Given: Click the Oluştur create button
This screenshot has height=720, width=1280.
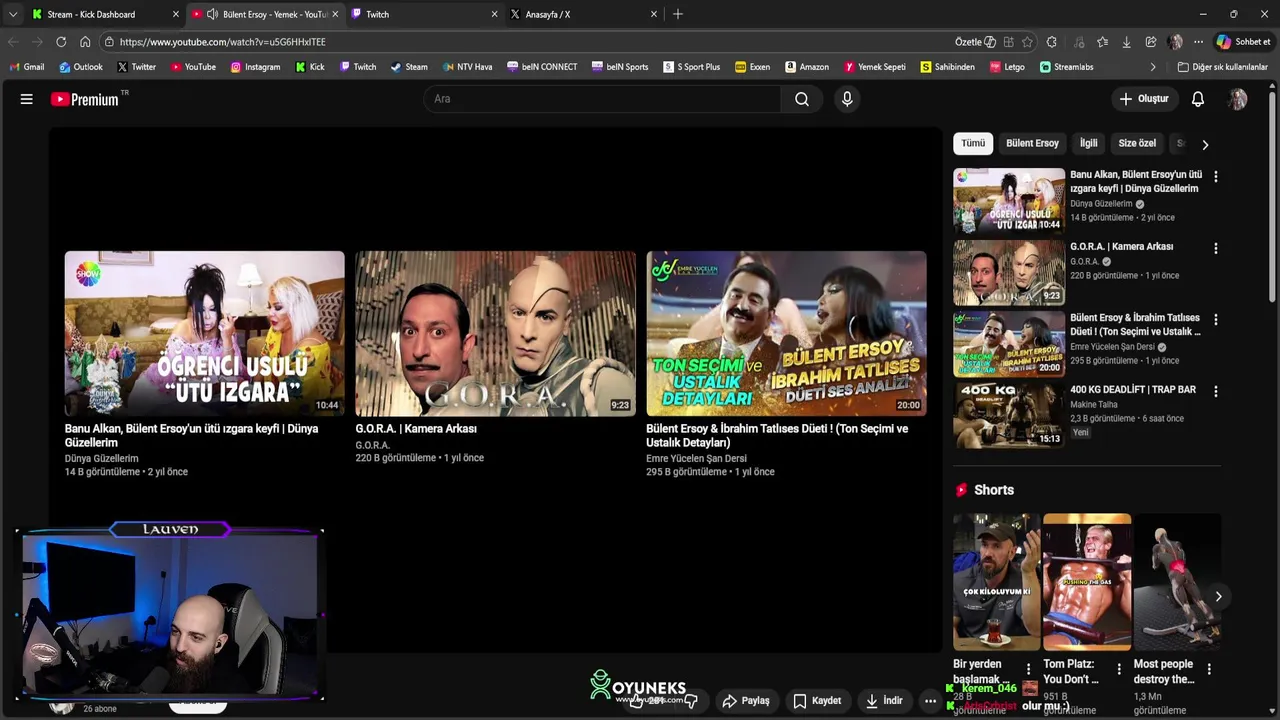Looking at the screenshot, I should tap(1144, 99).
